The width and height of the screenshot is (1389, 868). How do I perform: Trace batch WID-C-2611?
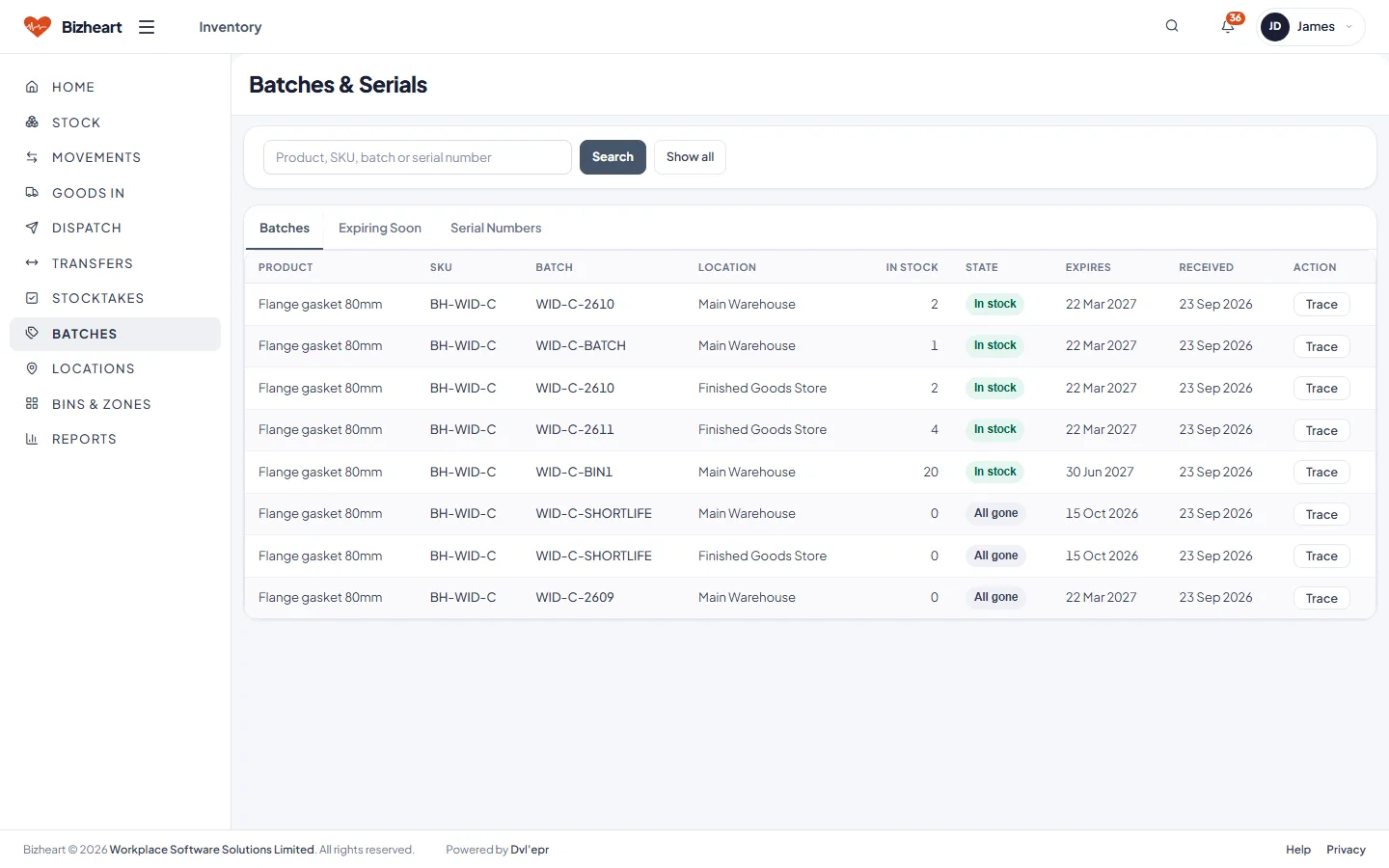tap(1321, 430)
